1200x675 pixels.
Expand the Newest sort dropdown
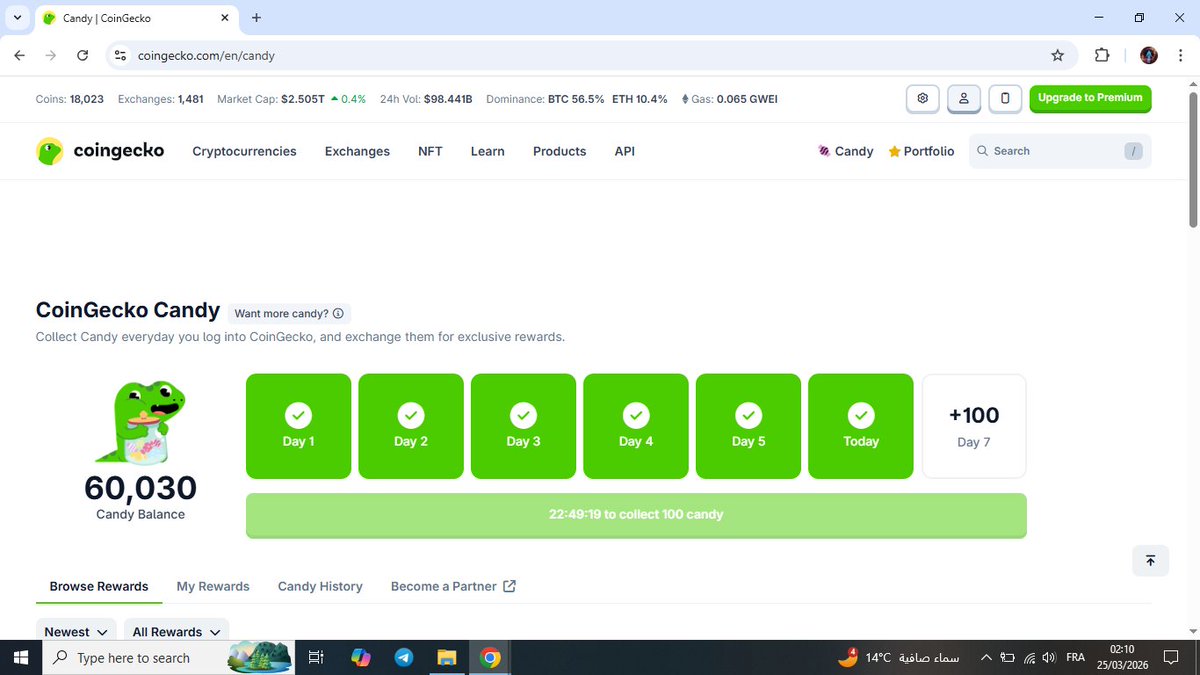(x=76, y=632)
